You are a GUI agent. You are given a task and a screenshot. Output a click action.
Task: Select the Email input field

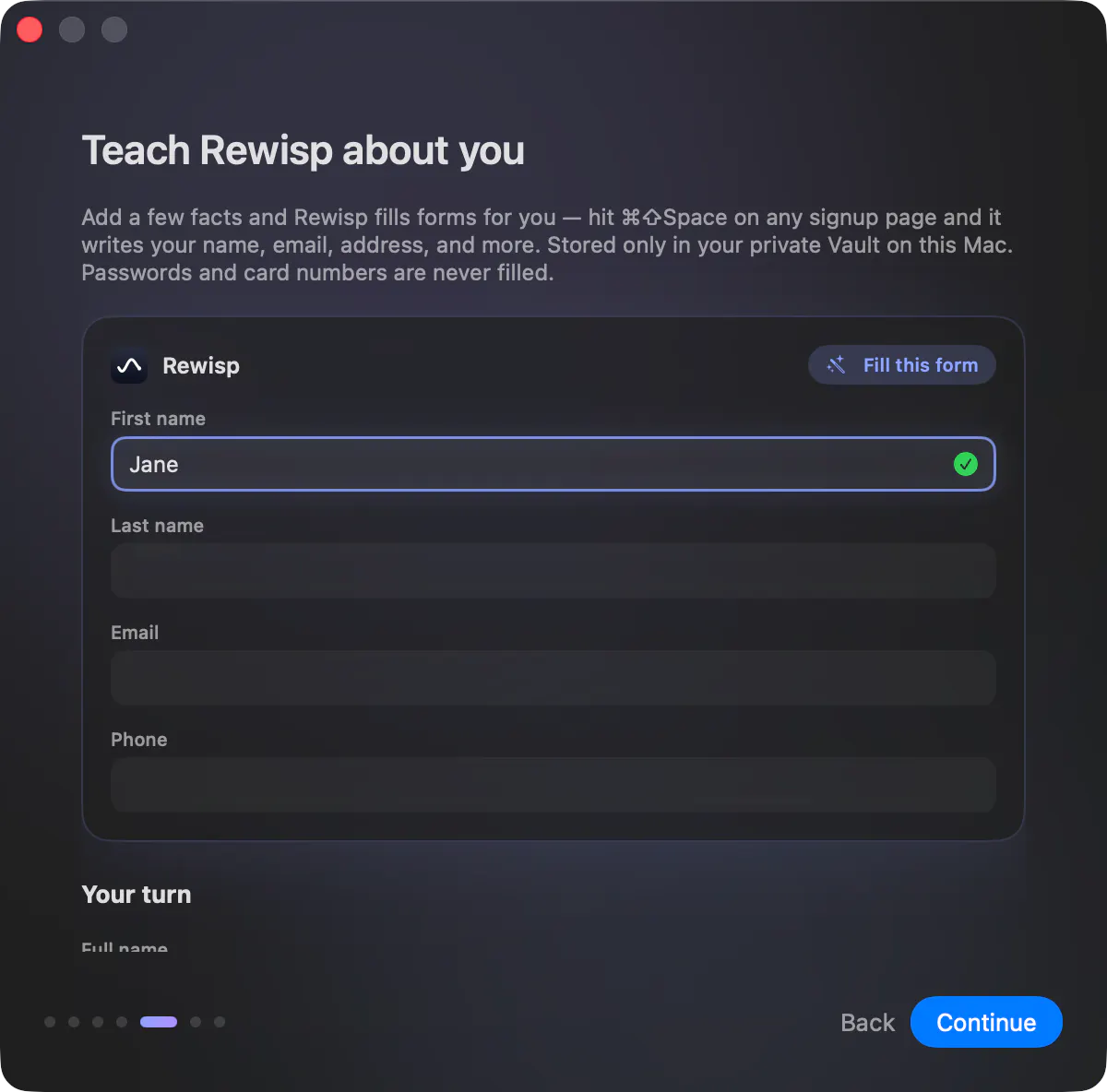tap(553, 678)
